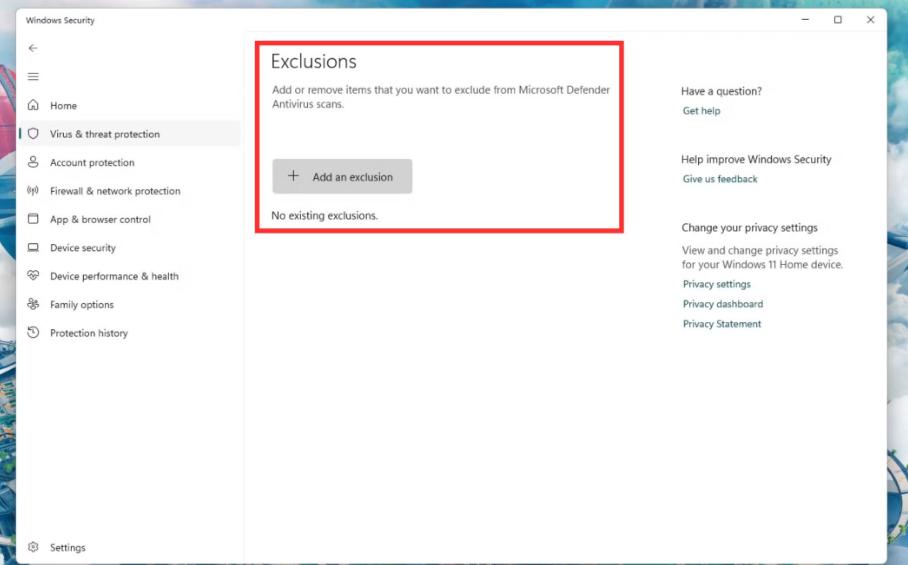This screenshot has width=908, height=565.
Task: Click the Windows Security window title
Action: click(60, 20)
